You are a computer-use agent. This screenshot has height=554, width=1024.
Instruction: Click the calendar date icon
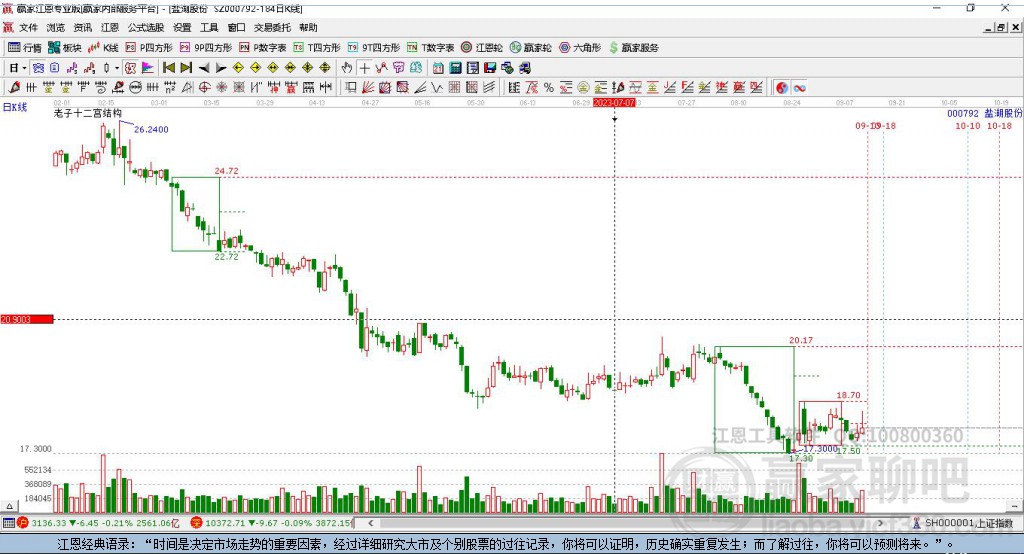point(438,68)
